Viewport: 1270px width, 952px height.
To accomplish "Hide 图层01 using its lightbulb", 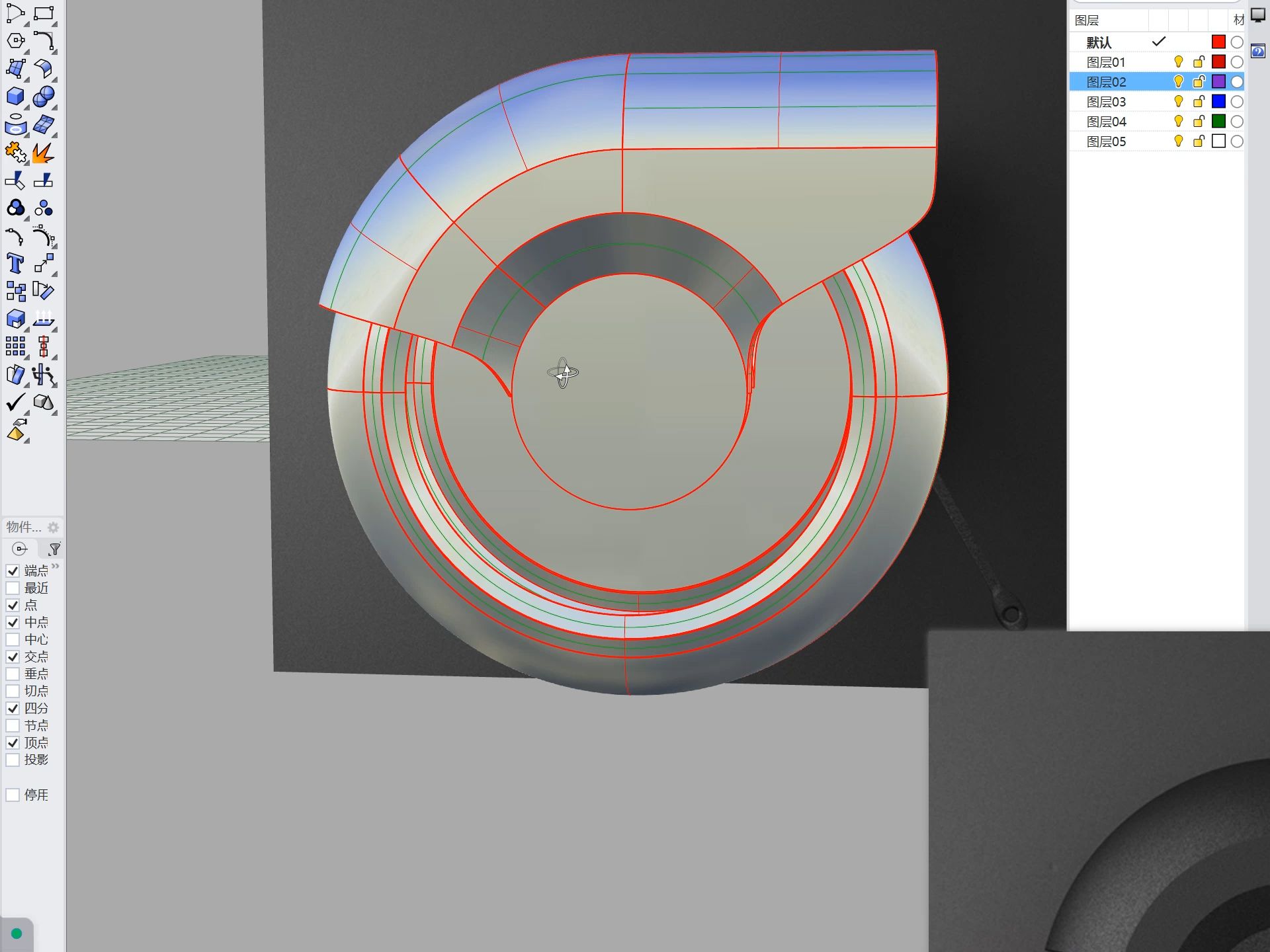I will tap(1178, 62).
